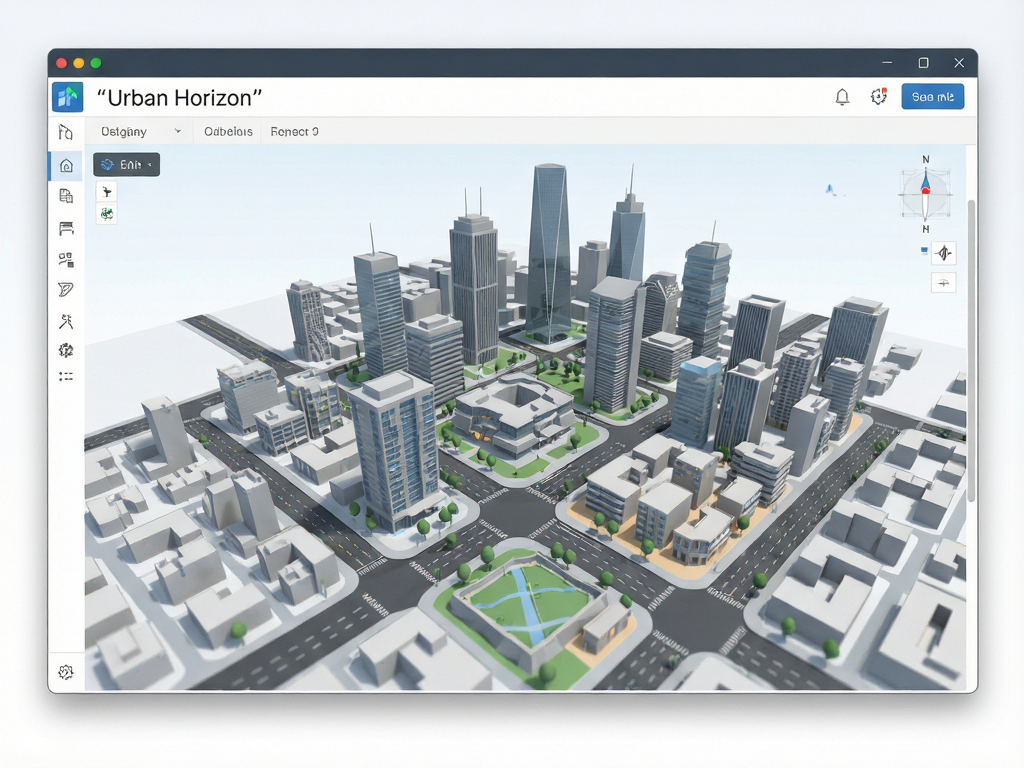Switch to the 'Odbelois' tab
1024x768 pixels.
point(228,131)
